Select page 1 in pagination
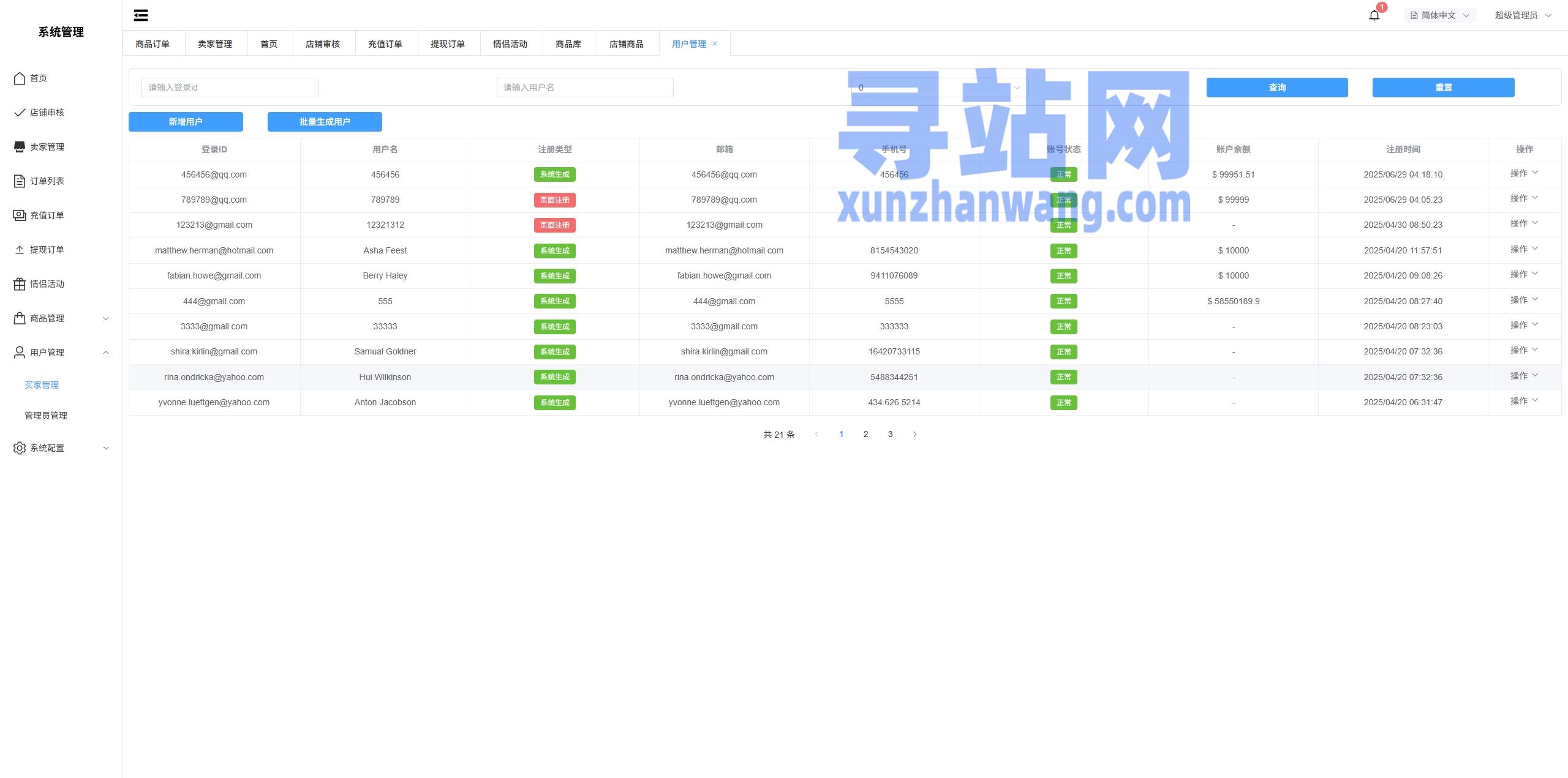The image size is (1568, 778). click(x=841, y=434)
